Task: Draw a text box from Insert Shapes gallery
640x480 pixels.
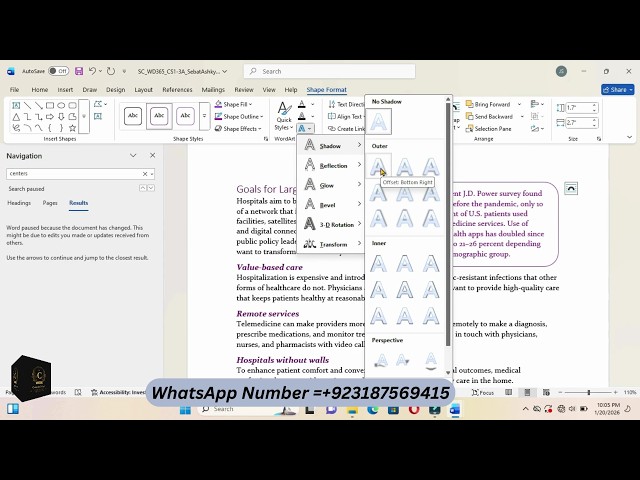Action: coord(16,105)
